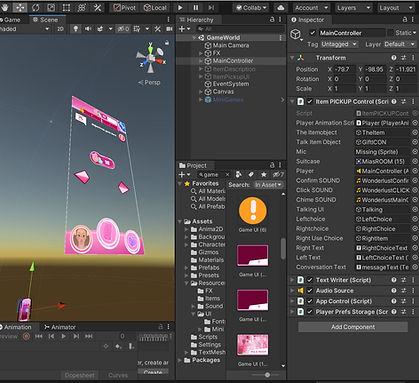419x383 pixels.
Task: Toggle MainController active checkbox
Action: pyautogui.click(x=312, y=33)
